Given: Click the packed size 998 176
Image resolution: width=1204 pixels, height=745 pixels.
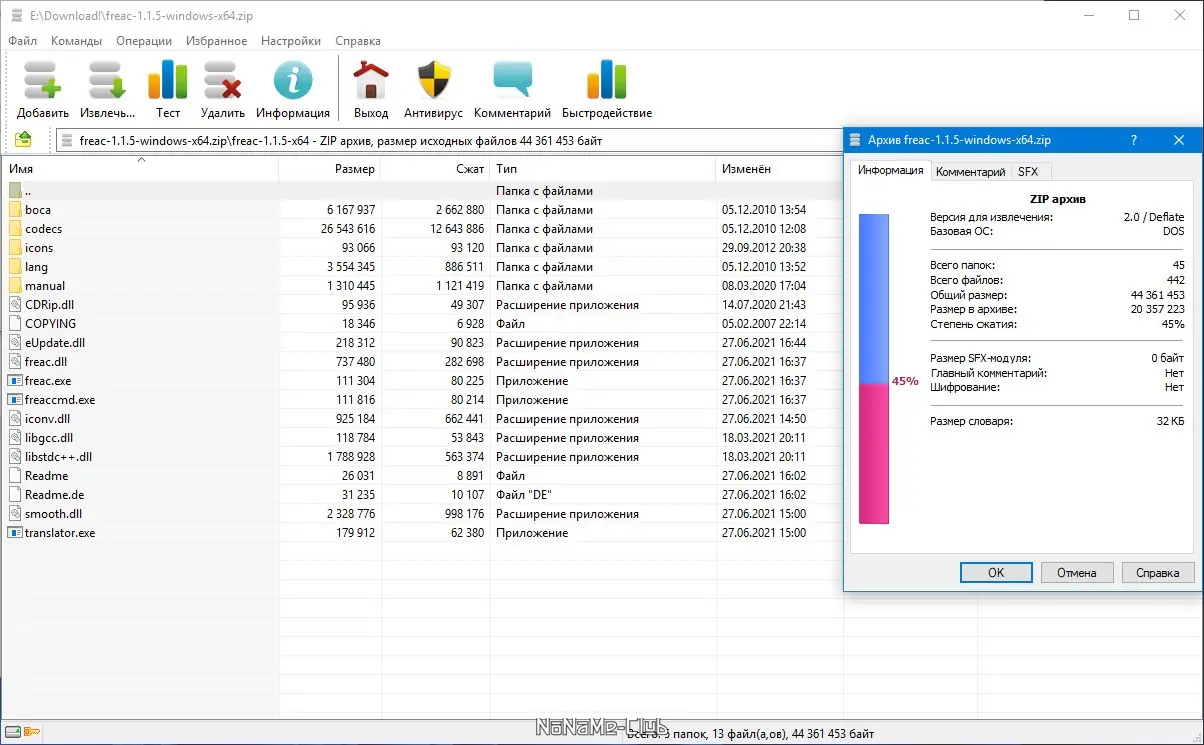Looking at the screenshot, I should point(460,514).
